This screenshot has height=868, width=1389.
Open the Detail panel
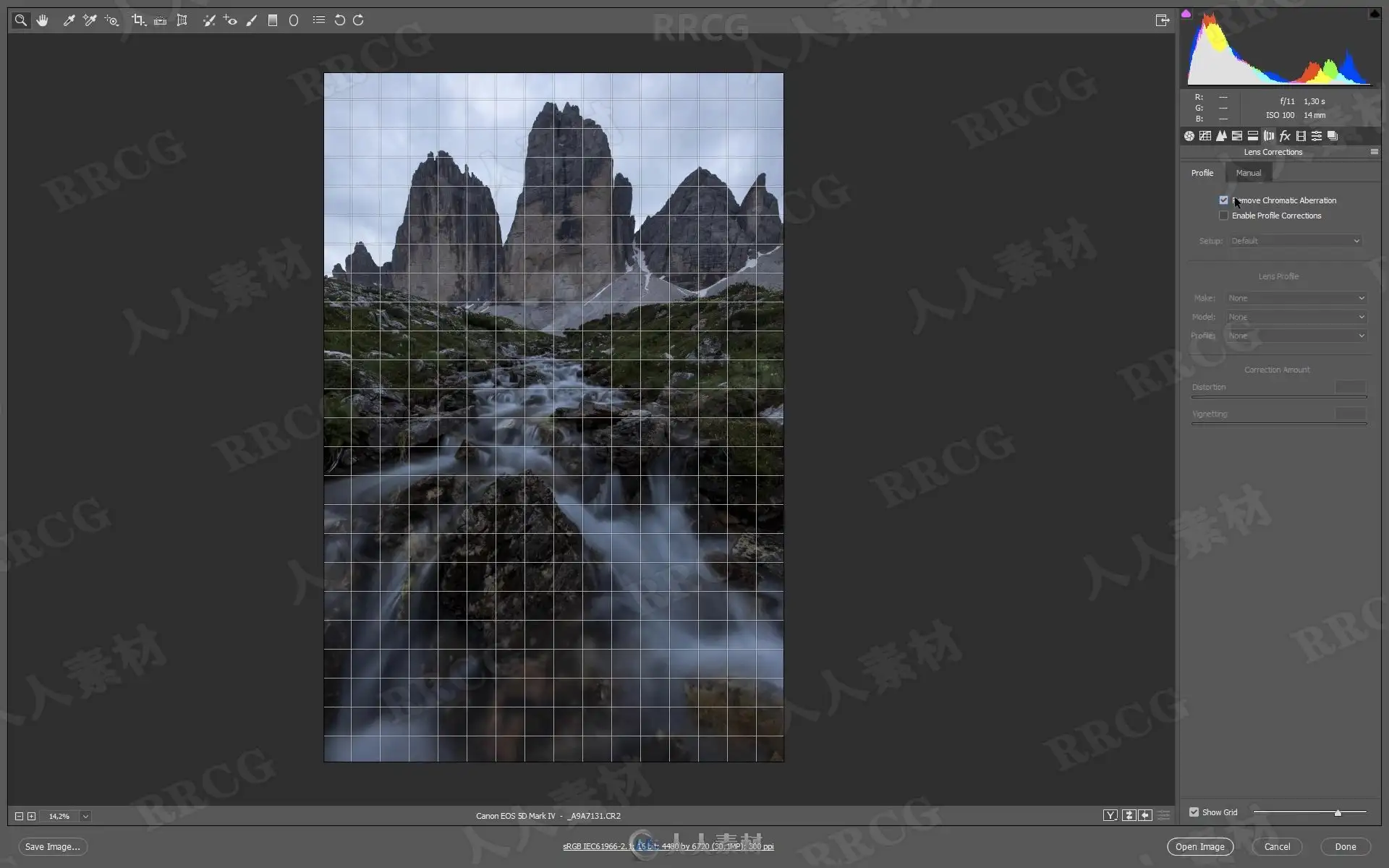[x=1221, y=136]
